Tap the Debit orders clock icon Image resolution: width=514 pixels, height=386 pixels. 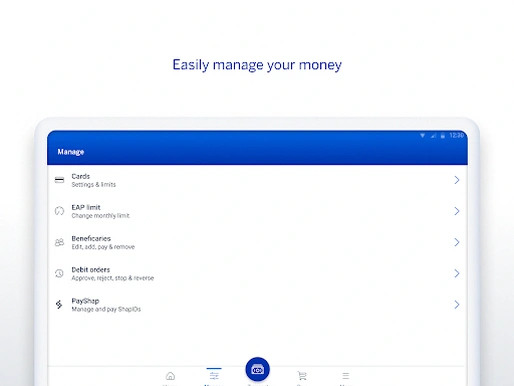pyautogui.click(x=59, y=273)
